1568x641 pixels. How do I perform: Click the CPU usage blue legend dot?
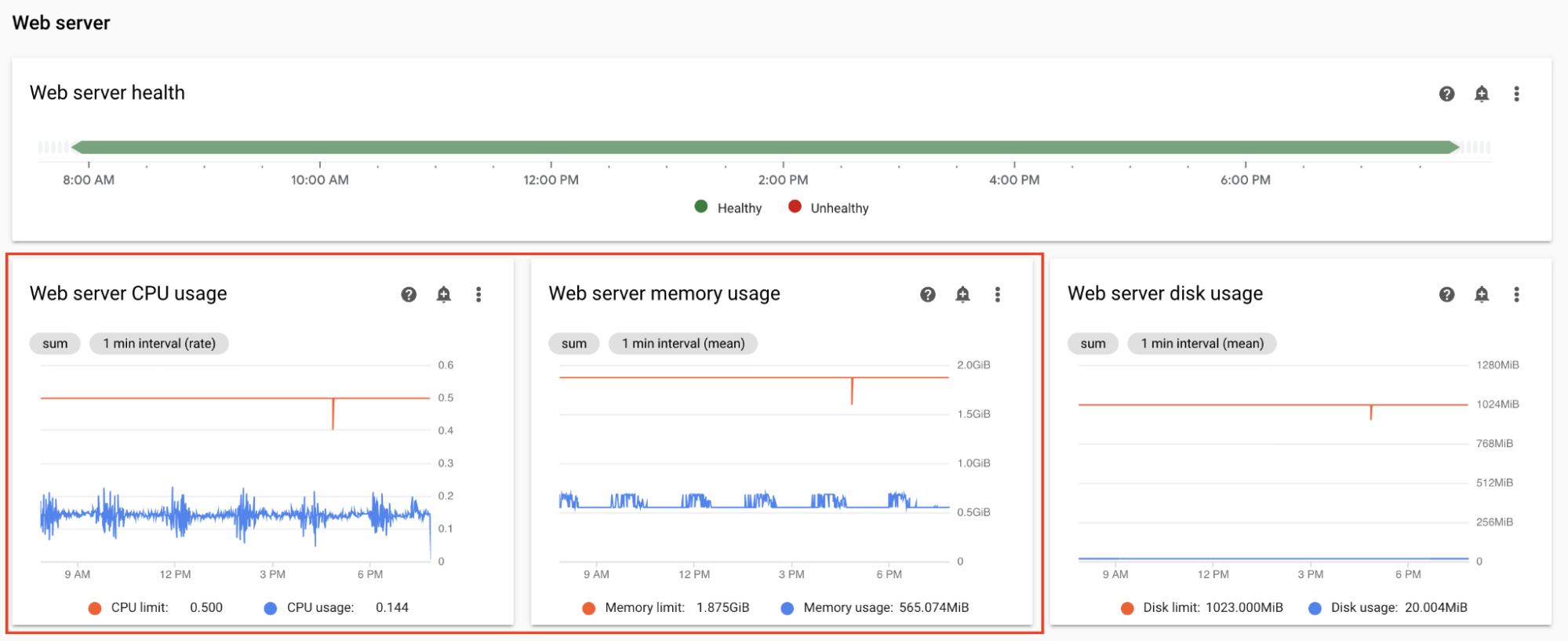(271, 608)
